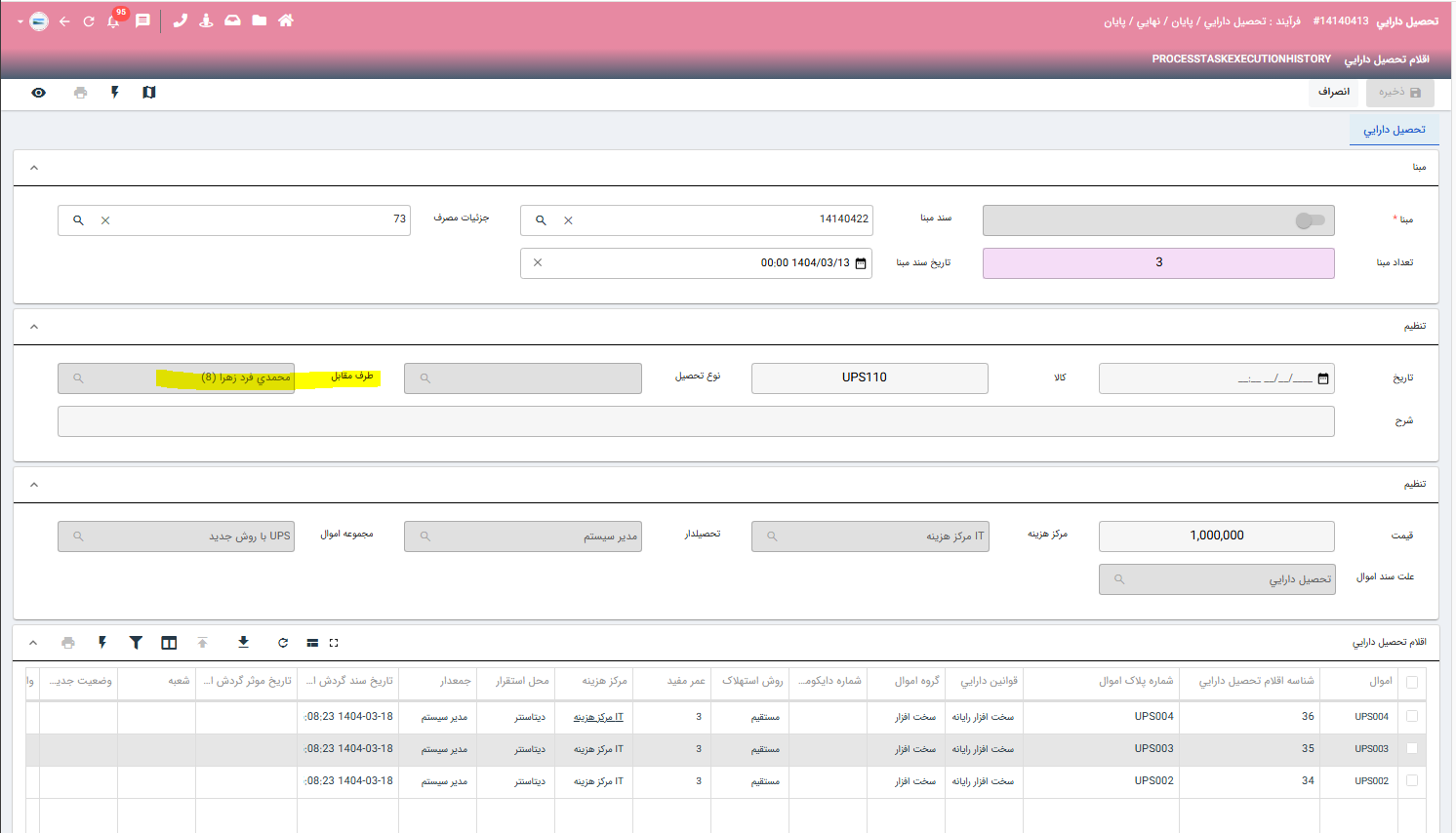Check the select-all checkbox in grid header
This screenshot has width=1456, height=833.
point(1412,683)
